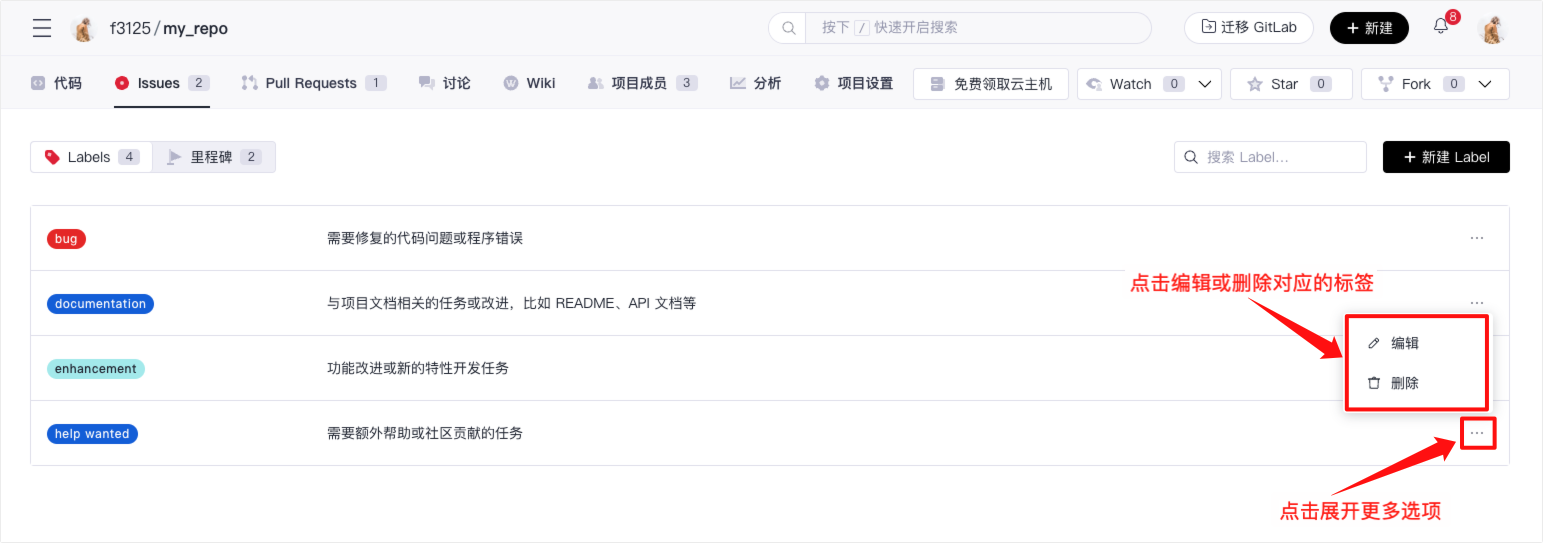
Task: Click the f3125 repository owner avatar
Action: pyautogui.click(x=84, y=29)
